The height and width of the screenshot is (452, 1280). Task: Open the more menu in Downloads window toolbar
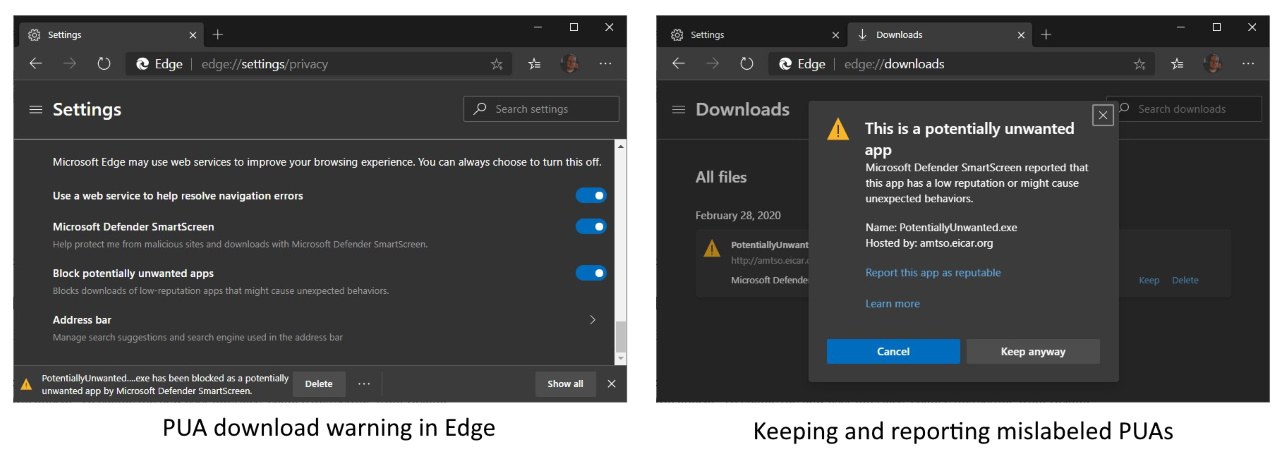pyautogui.click(x=1249, y=63)
